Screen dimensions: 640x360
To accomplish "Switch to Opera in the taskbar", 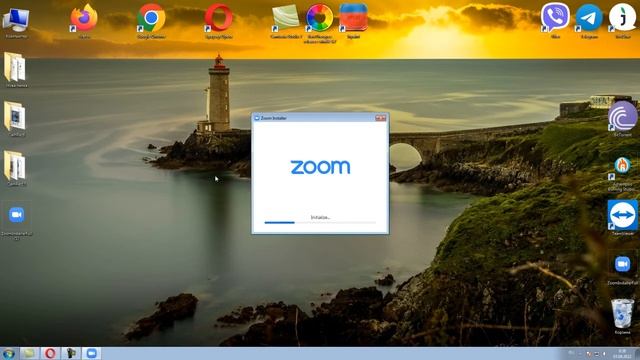I will pyautogui.click(x=50, y=353).
